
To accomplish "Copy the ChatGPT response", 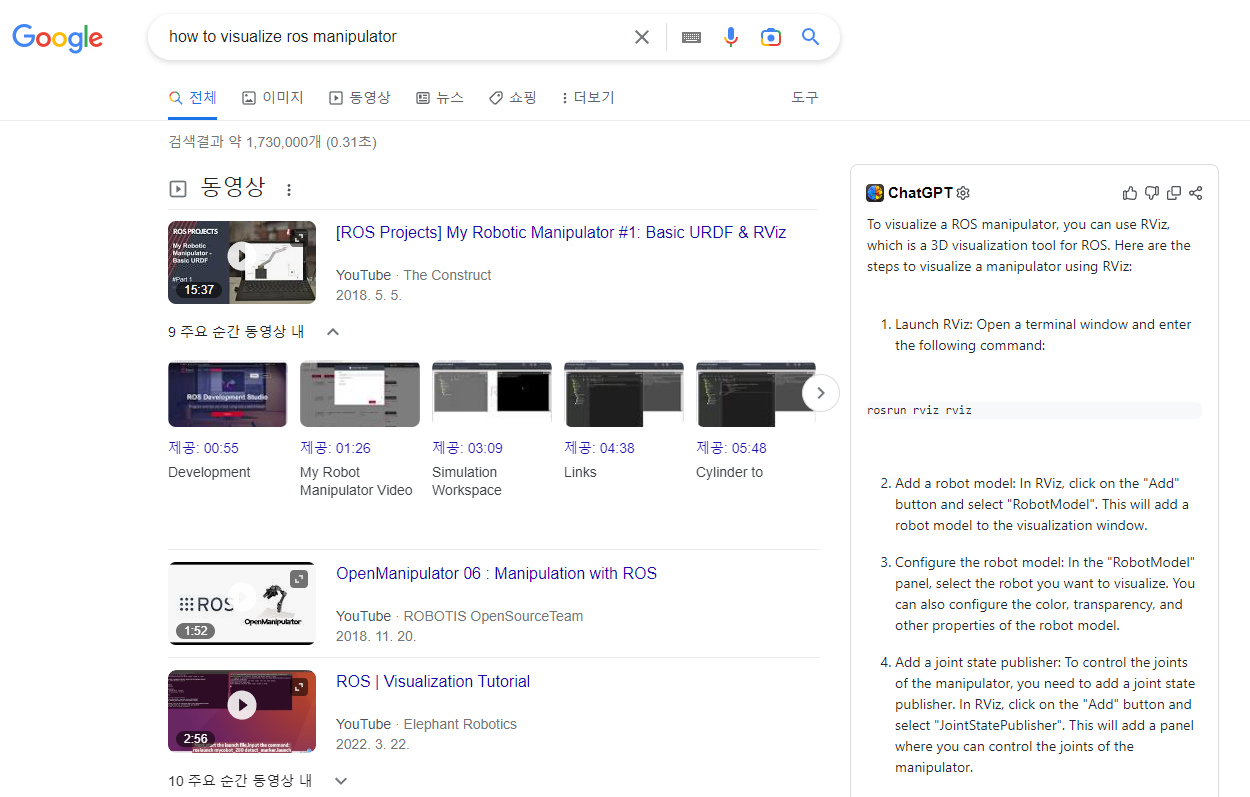I will click(x=1174, y=193).
